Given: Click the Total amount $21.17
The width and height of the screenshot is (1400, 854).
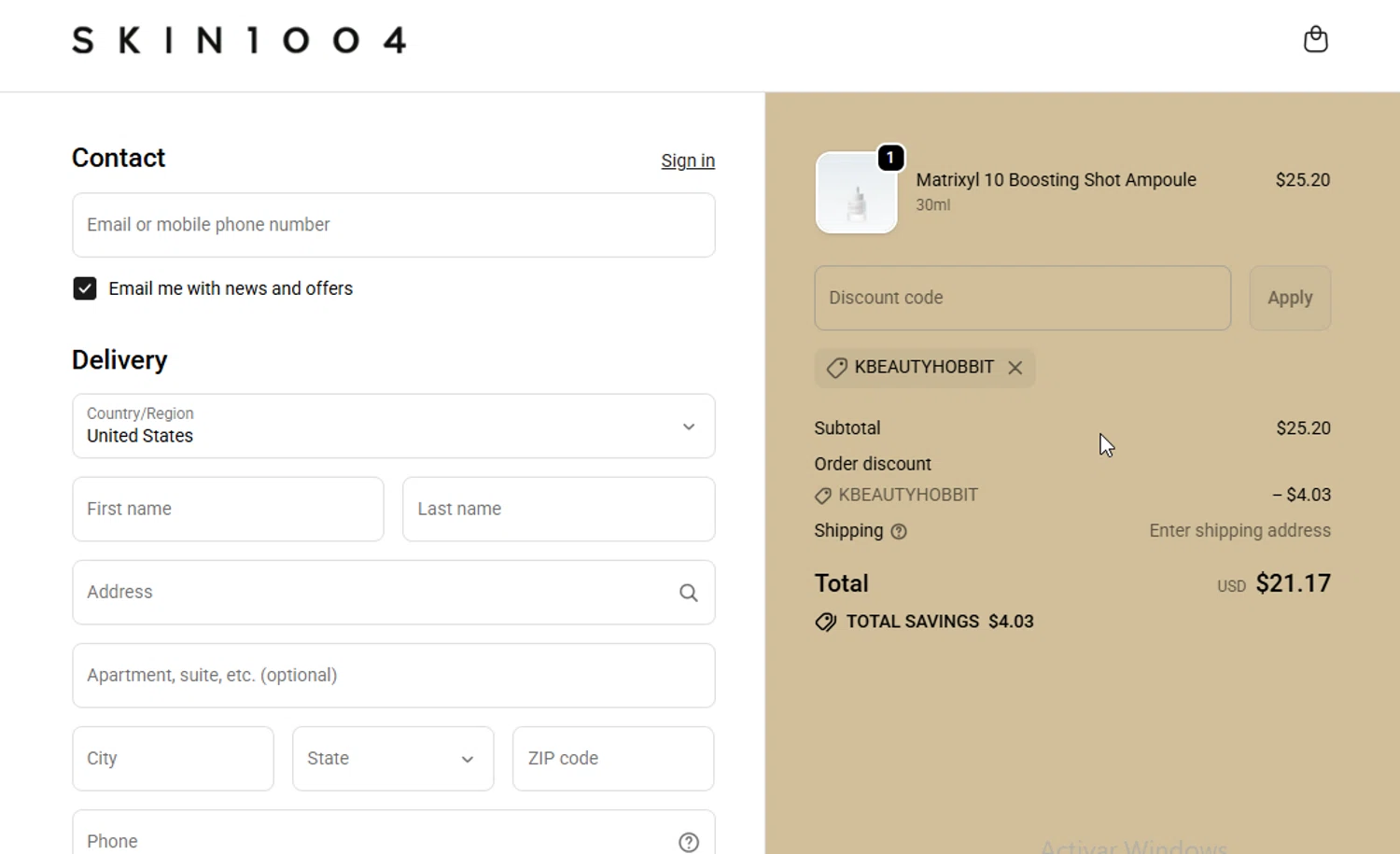Looking at the screenshot, I should coord(1293,583).
